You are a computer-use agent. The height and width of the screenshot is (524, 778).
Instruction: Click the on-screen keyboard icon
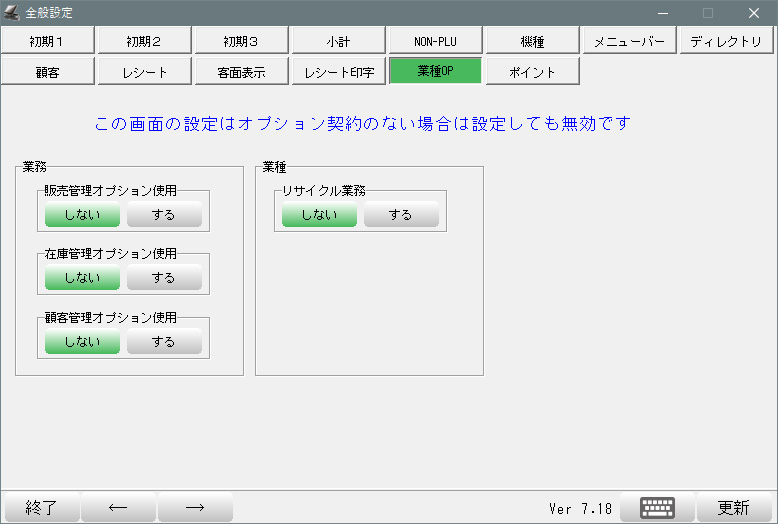tap(657, 507)
